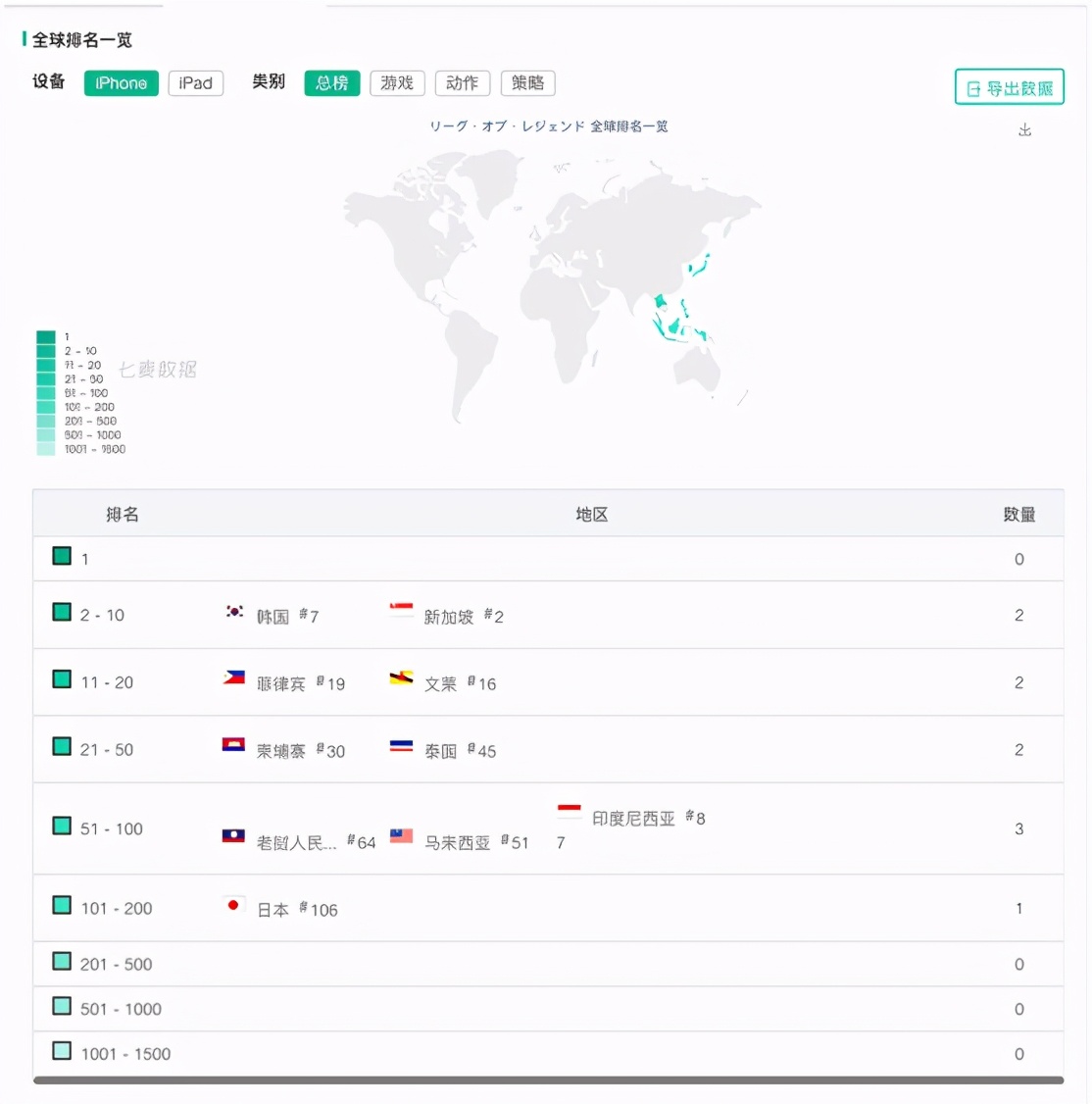This screenshot has width=1092, height=1104.
Task: Click the 菲律宾 region text
Action: 281,683
